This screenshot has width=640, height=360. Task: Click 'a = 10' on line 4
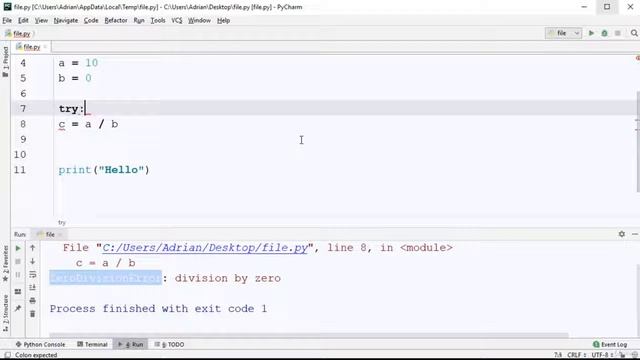pyautogui.click(x=78, y=63)
